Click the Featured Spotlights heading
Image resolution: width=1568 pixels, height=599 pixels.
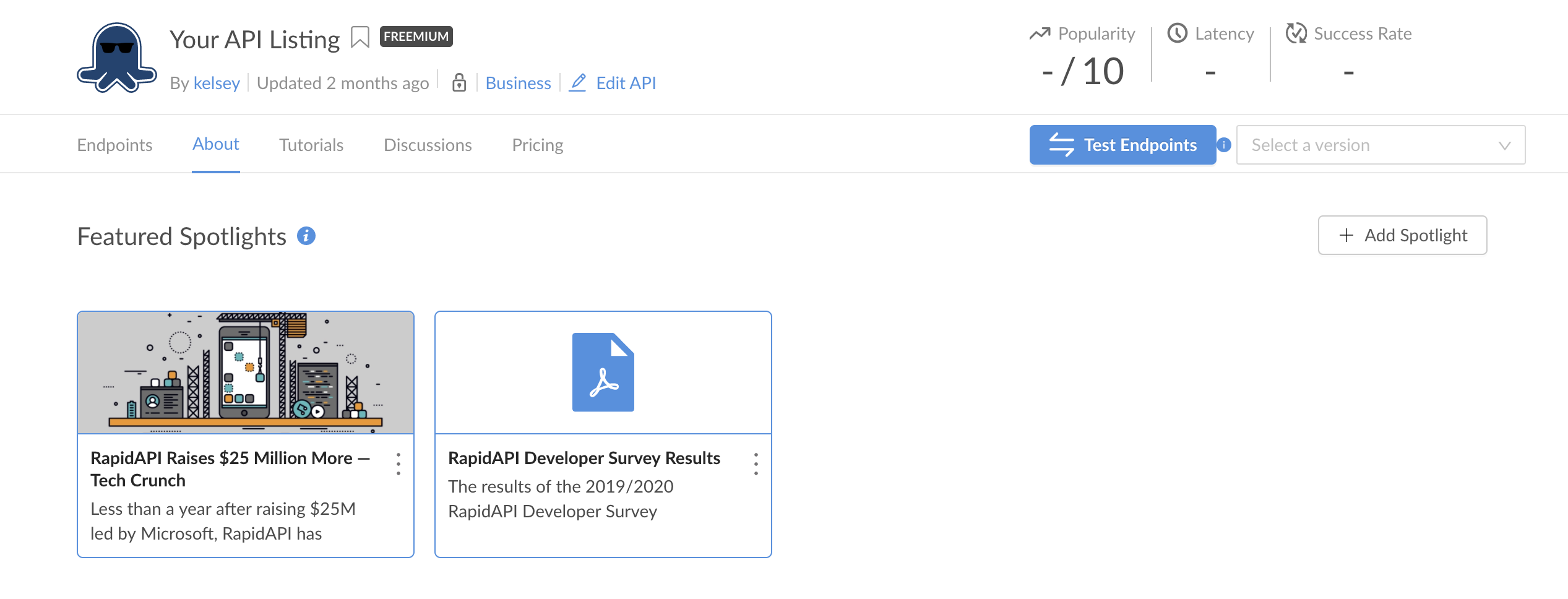tap(181, 236)
